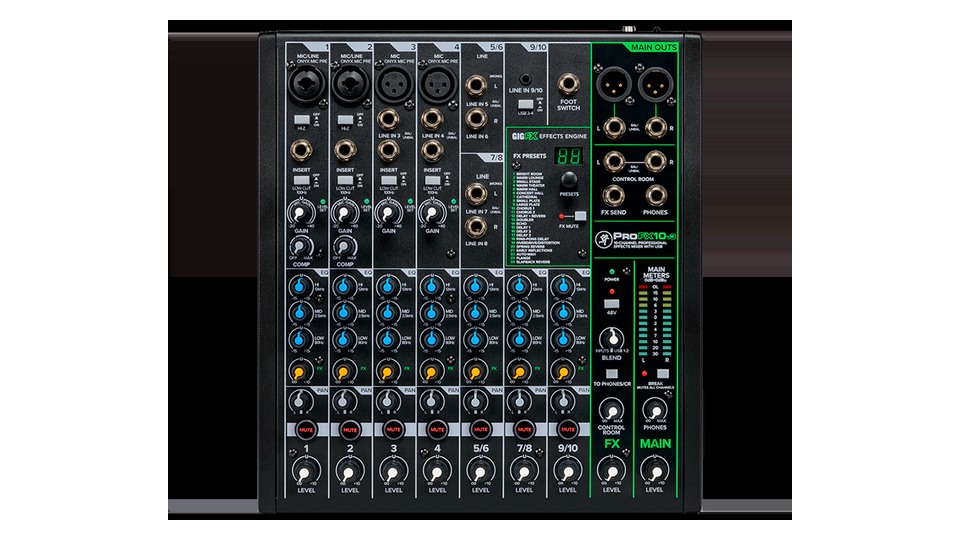Image resolution: width=960 pixels, height=540 pixels.
Task: Click the channel 3 XLR mic input
Action: coord(394,84)
